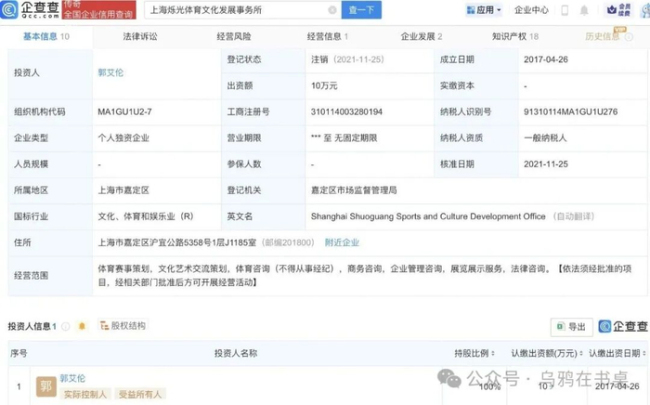
Task: Click the 导出 export button
Action: 571,326
